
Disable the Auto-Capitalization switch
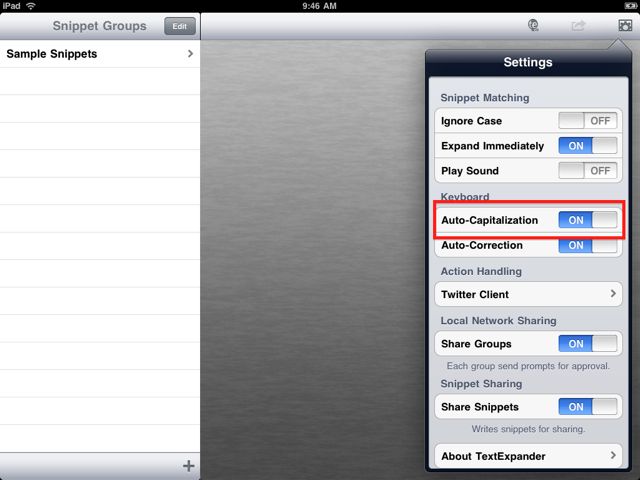pos(588,220)
